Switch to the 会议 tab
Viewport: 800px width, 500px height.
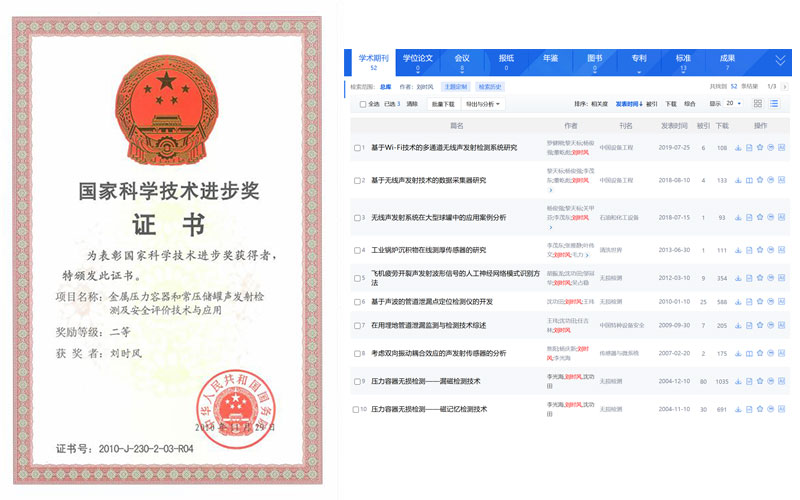click(x=462, y=62)
